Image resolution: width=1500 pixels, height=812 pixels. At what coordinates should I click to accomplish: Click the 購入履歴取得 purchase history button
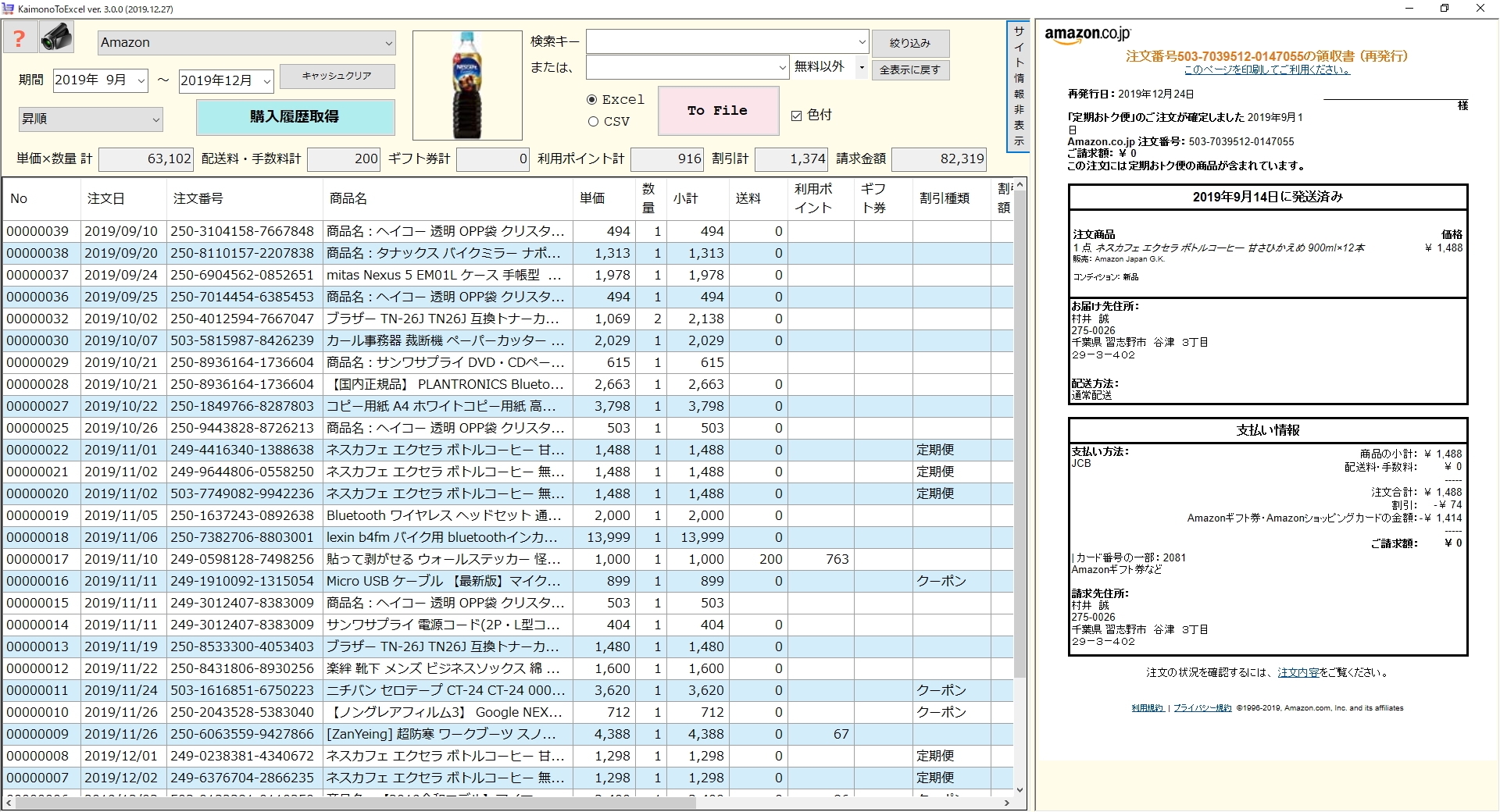point(295,117)
